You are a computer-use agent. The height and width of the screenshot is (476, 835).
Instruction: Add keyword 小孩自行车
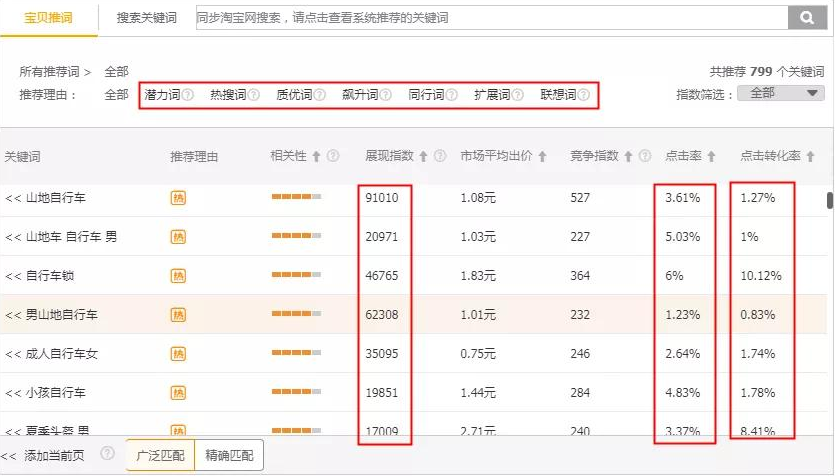[45, 393]
